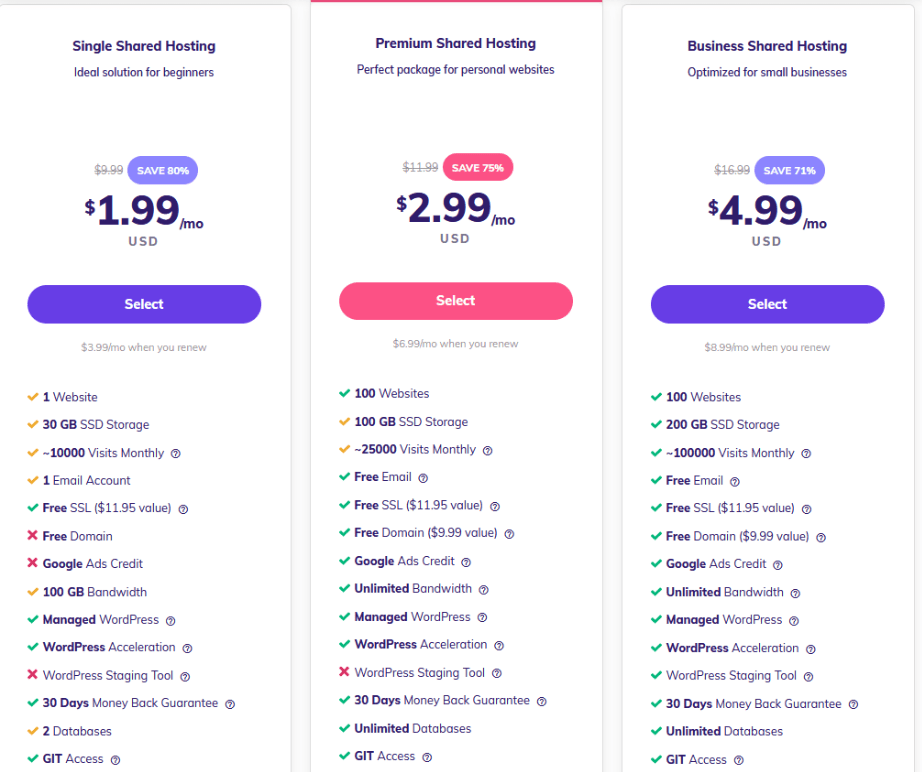This screenshot has height=772, width=922.
Task: Click help icon next to Business Unlimited Bandwidth
Action: click(x=795, y=593)
